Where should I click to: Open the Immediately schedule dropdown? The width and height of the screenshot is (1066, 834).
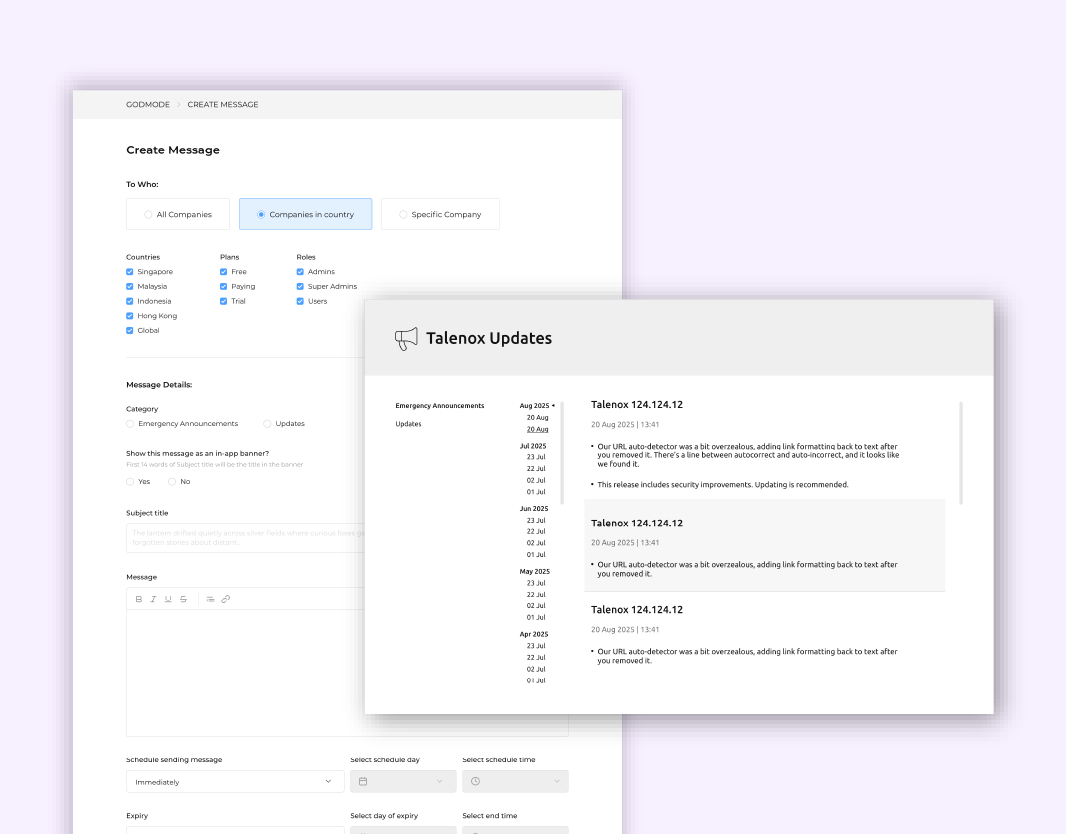[235, 782]
